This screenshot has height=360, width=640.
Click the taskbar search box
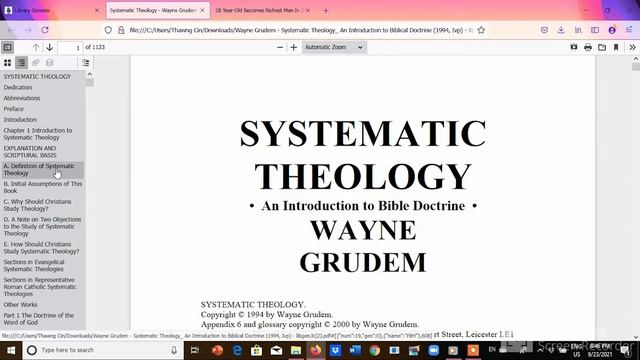click(102, 350)
